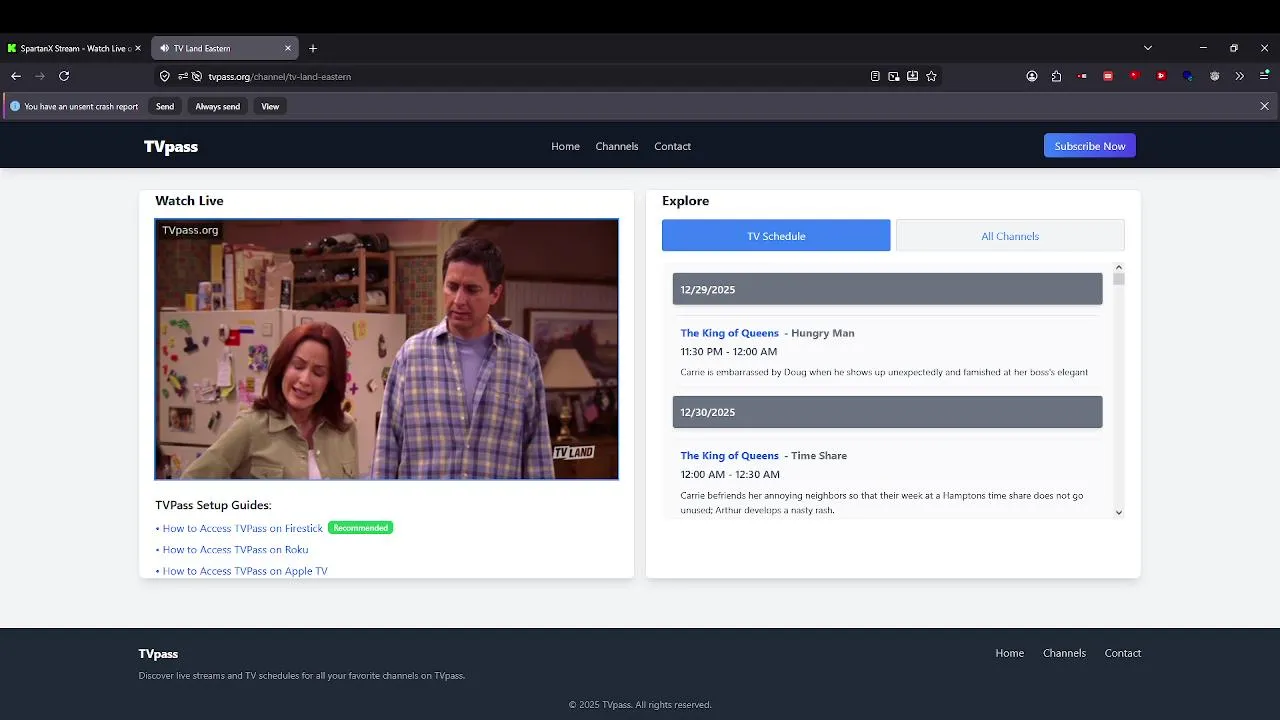Reload the page with the refresh icon
This screenshot has width=1280, height=720.
[x=64, y=76]
